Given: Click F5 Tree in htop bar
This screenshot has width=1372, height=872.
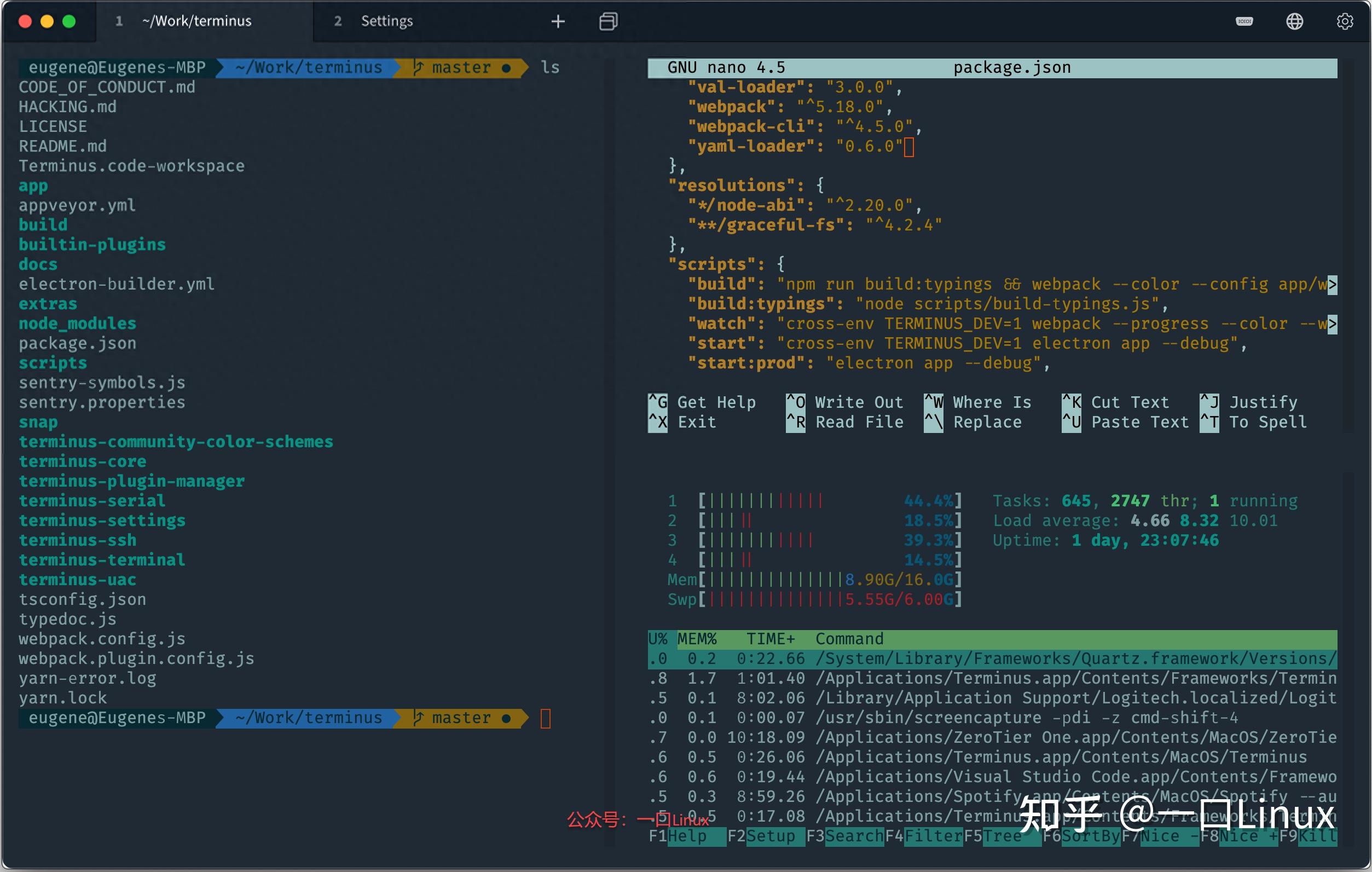Looking at the screenshot, I should pos(1002,836).
